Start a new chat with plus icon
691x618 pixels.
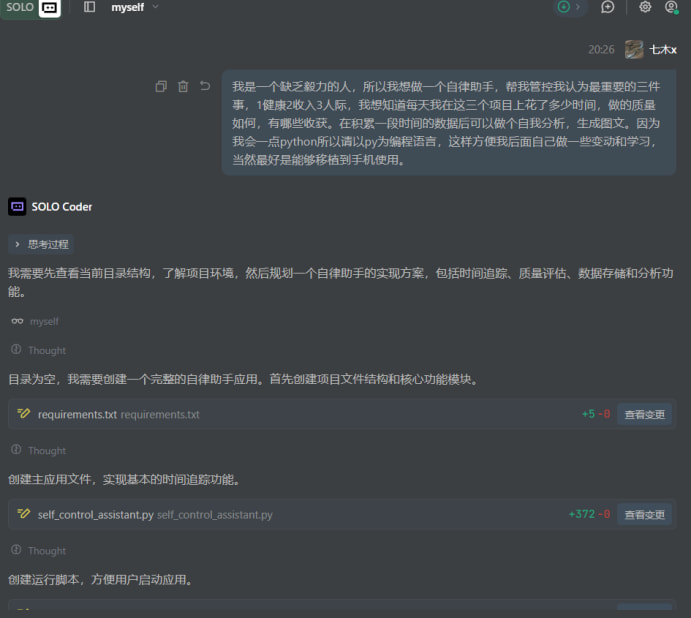[x=608, y=7]
